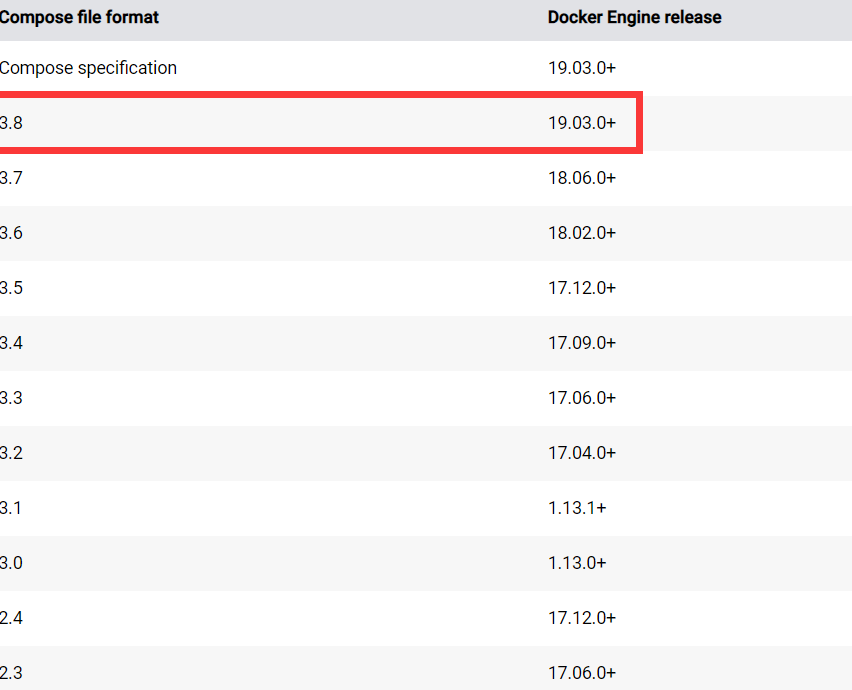Click the 17.06.0+ value in the 2.3 row
Screen dimensions: 852x690
(582, 673)
